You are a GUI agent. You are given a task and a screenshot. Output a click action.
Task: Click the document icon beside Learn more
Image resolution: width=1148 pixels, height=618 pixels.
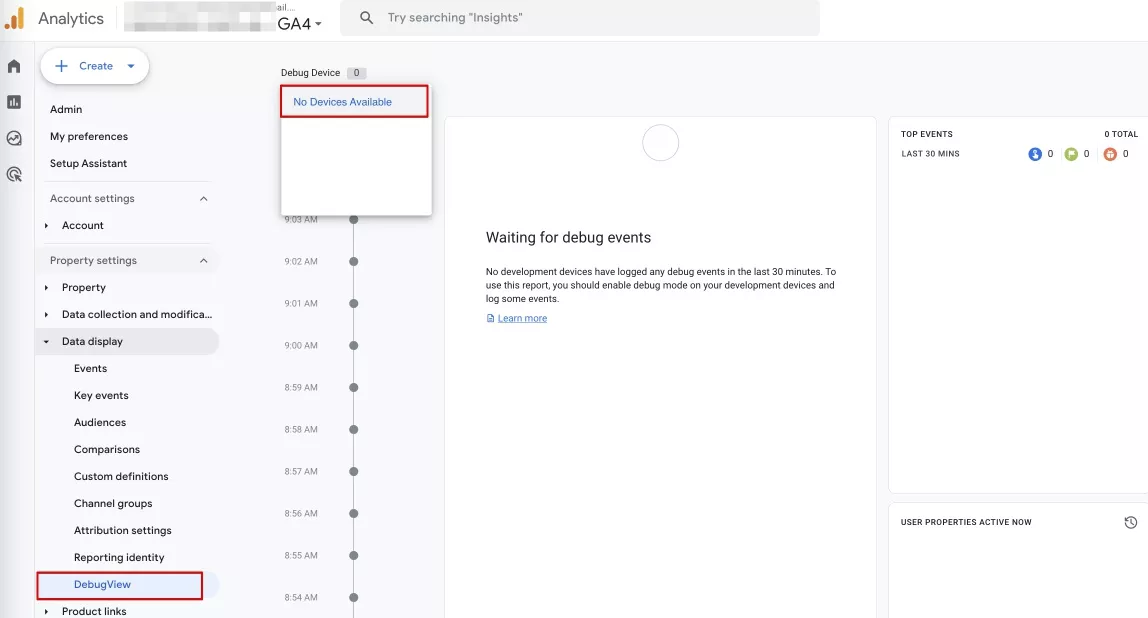click(x=491, y=319)
